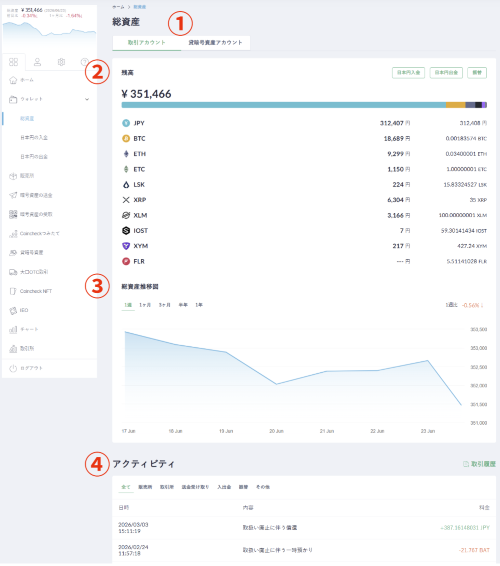Open 暗号資産の受取 QR code icon
Viewport: 500px width, 566px height.
click(13, 214)
